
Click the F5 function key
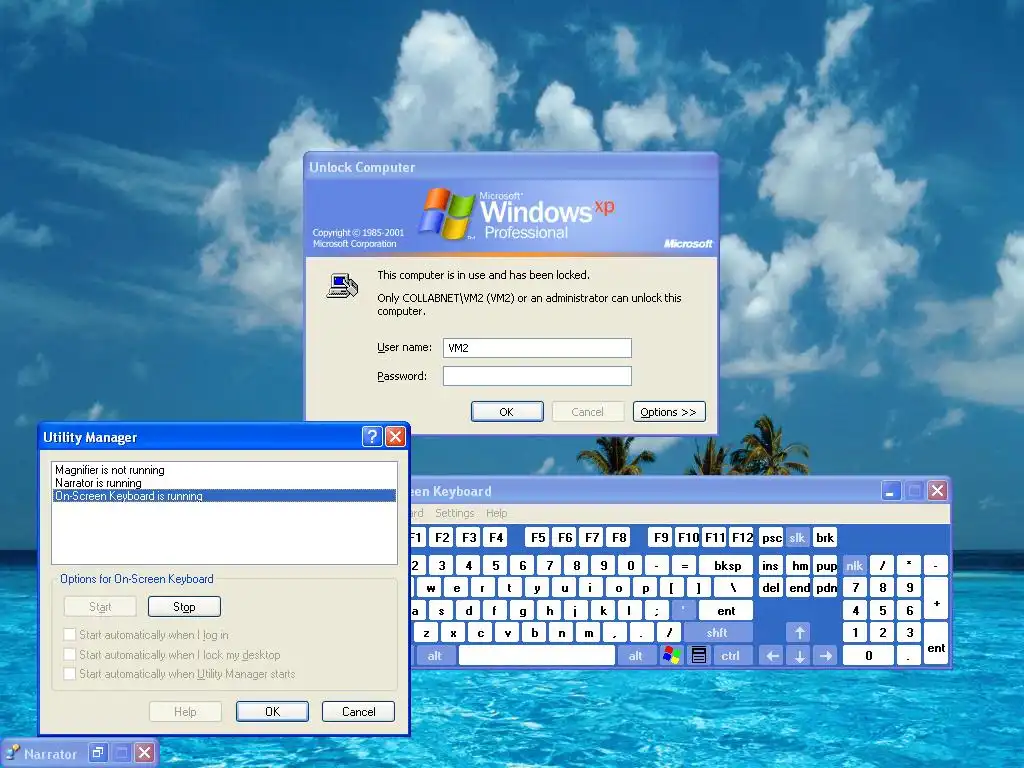(x=537, y=537)
